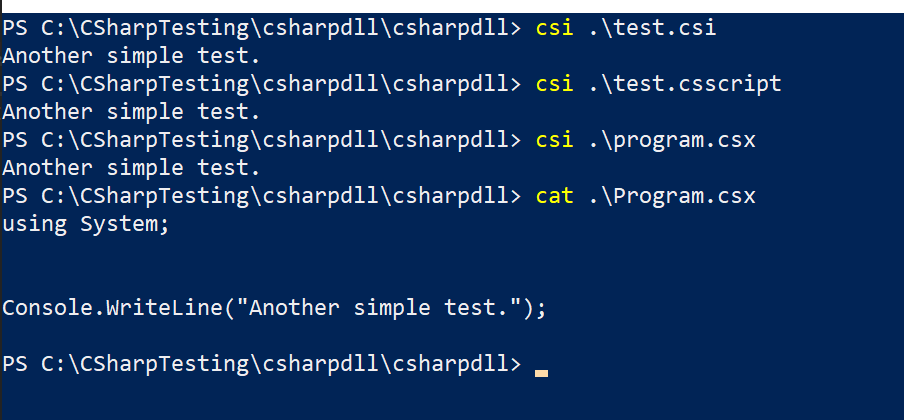Screen dimensions: 904x420
Task: Click the yellow cat command
Action: pyautogui.click(x=554, y=196)
